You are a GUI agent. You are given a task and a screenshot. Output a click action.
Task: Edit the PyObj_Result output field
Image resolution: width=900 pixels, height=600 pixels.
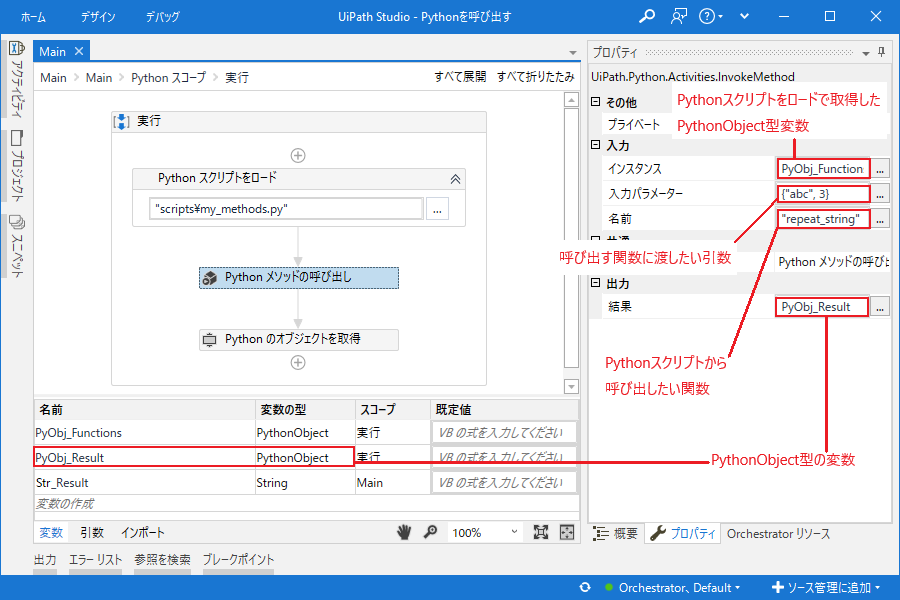[x=822, y=307]
